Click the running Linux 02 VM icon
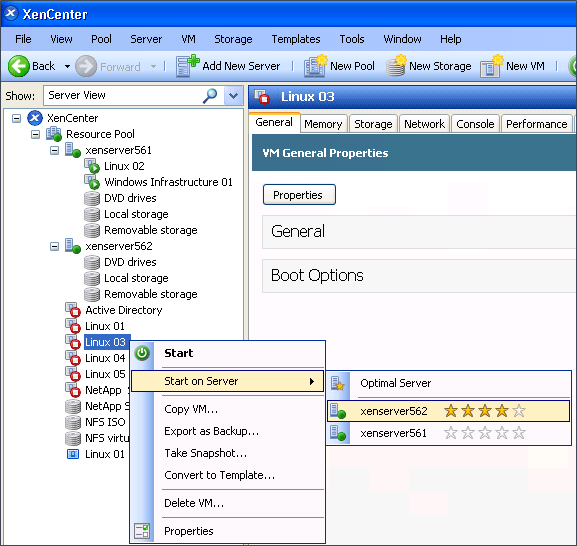 pyautogui.click(x=92, y=166)
